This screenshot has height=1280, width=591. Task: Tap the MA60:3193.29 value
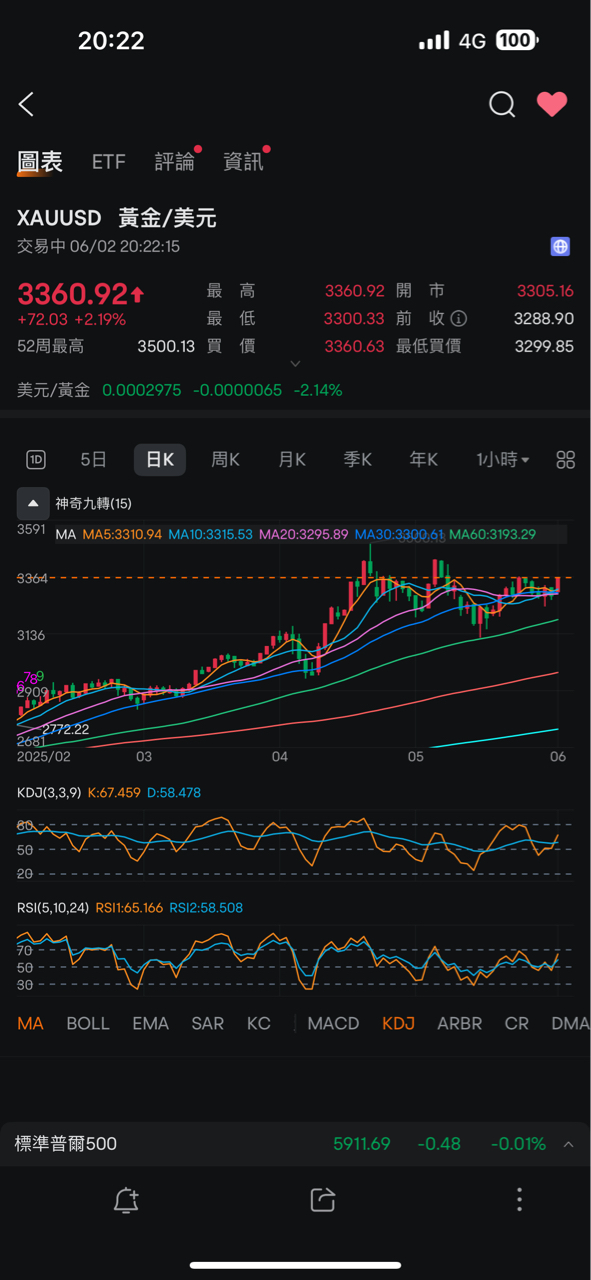[493, 535]
